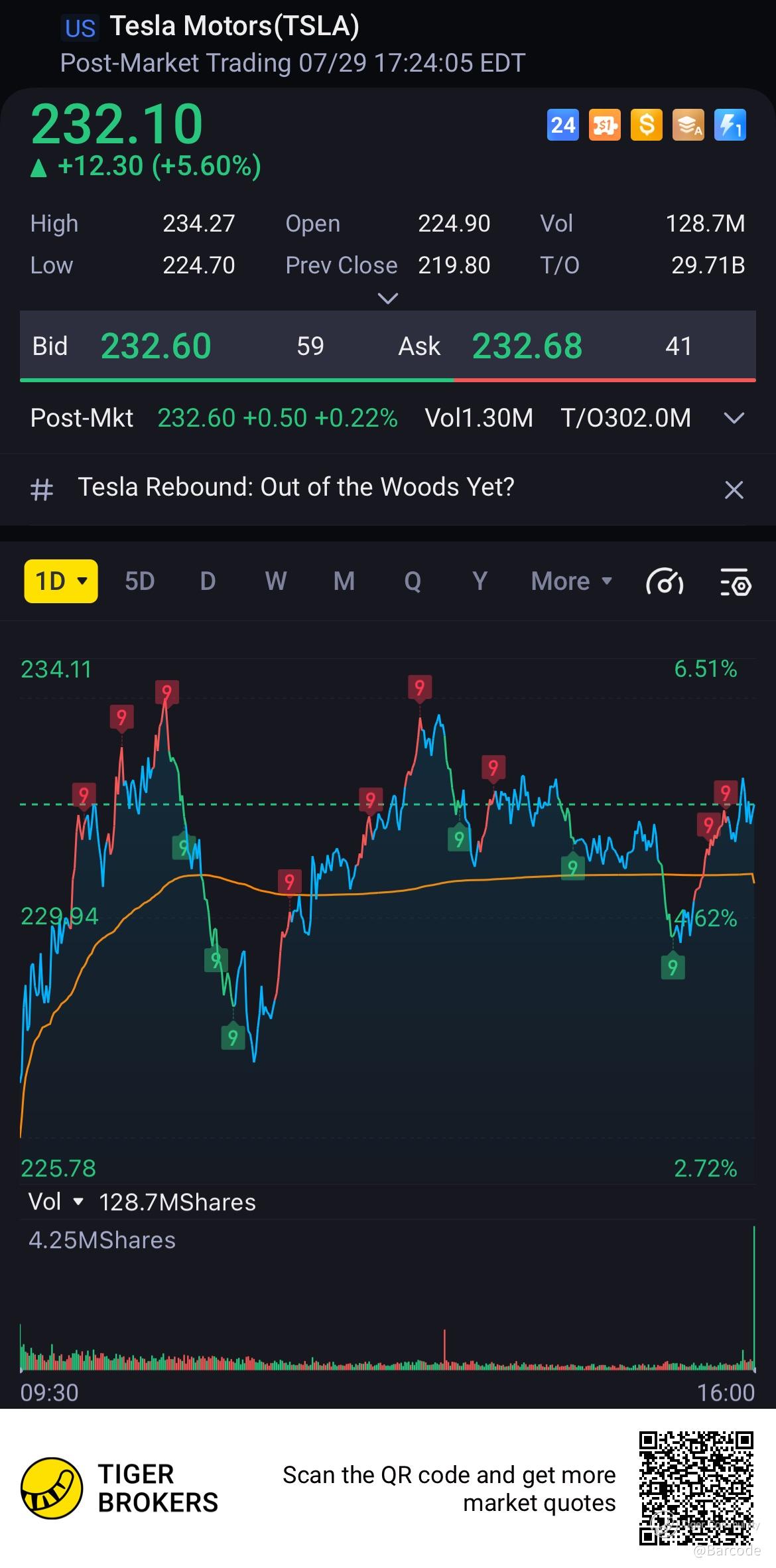This screenshot has height=1568, width=776.
Task: Open the Tesla Rebound topic link
Action: [296, 487]
